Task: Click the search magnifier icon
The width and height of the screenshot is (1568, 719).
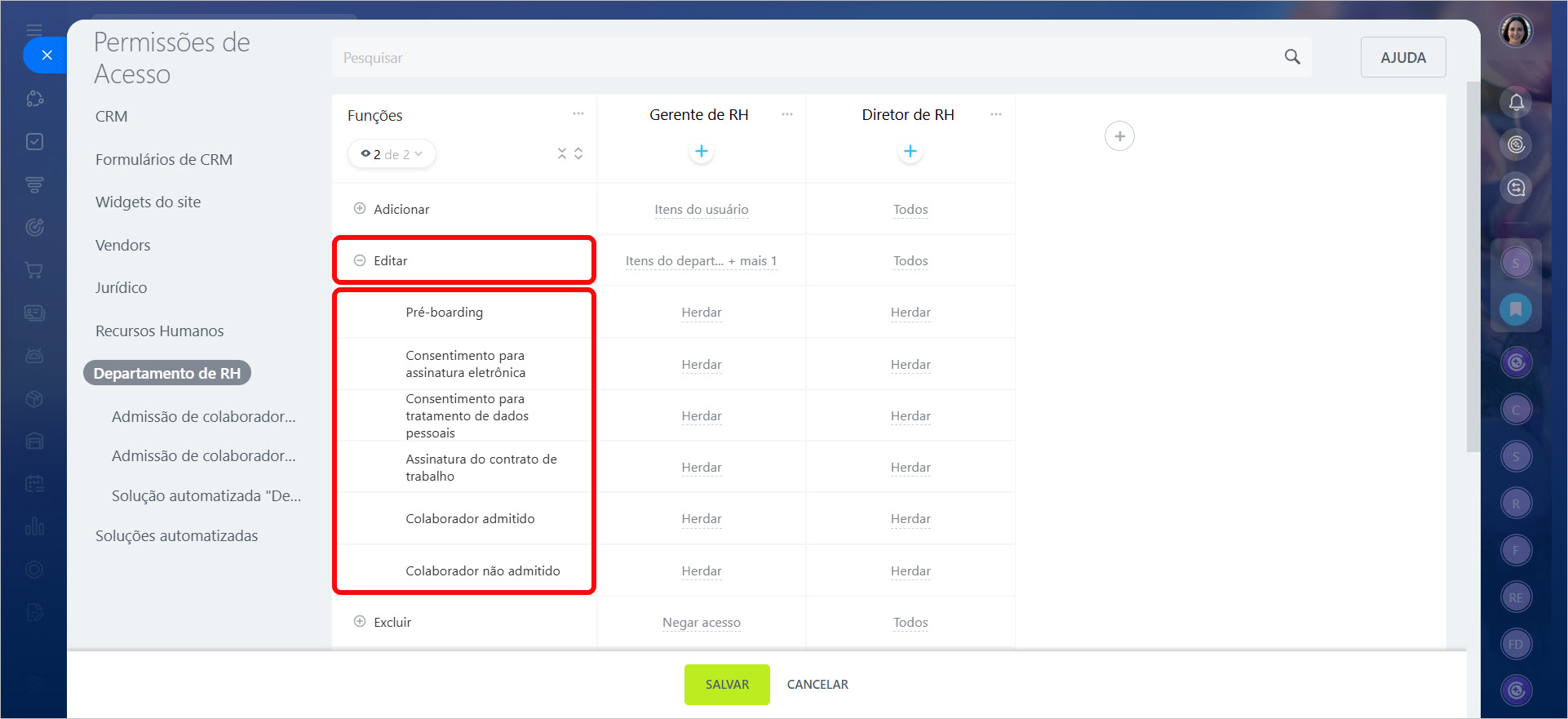Action: tap(1292, 57)
